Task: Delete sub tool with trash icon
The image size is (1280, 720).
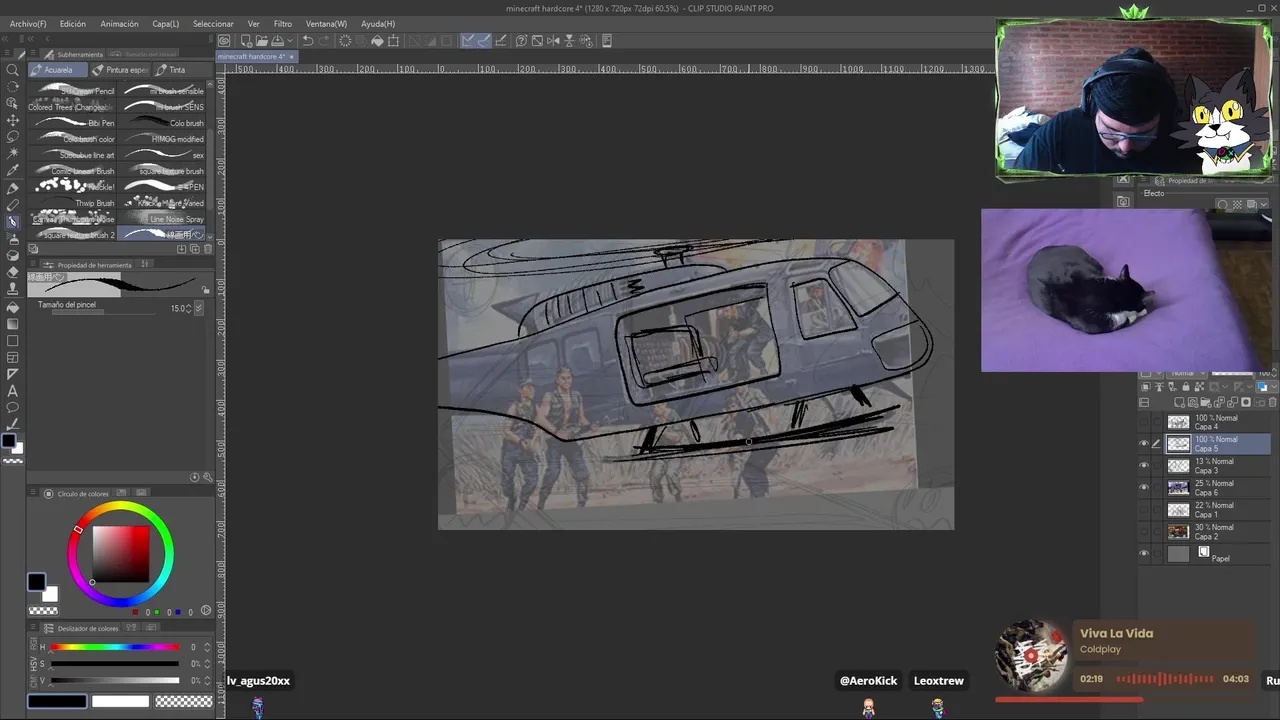Action: [207, 249]
